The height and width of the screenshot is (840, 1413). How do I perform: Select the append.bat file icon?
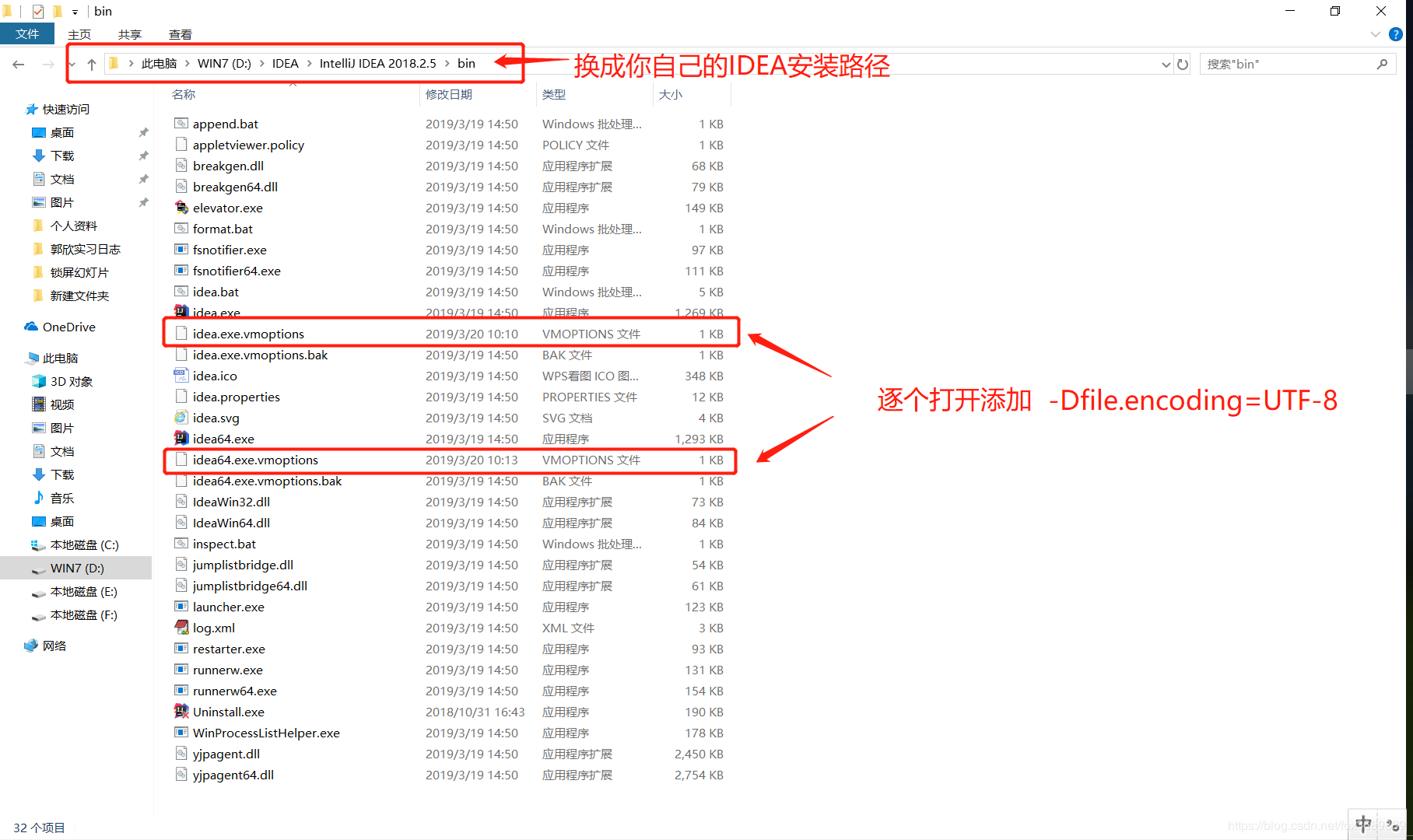[181, 123]
